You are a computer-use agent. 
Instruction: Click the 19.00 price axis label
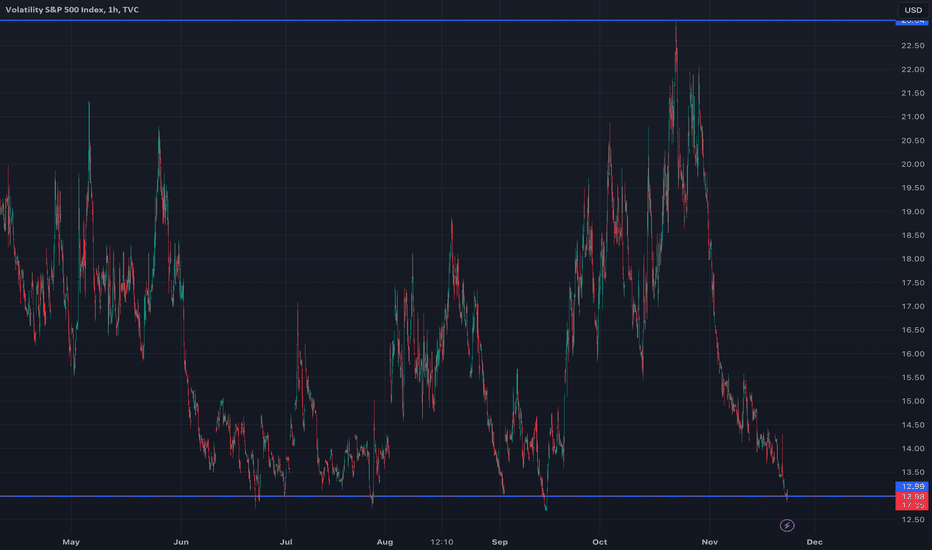pyautogui.click(x=913, y=212)
